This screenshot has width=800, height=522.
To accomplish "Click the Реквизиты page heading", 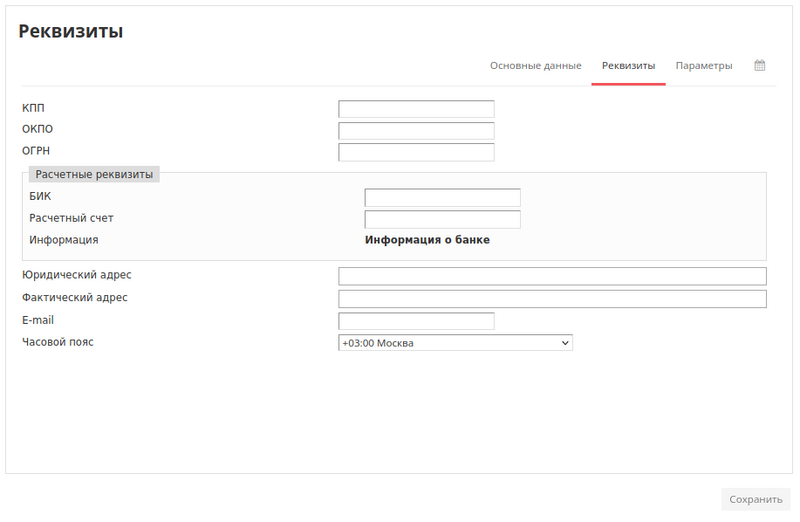I will [71, 31].
